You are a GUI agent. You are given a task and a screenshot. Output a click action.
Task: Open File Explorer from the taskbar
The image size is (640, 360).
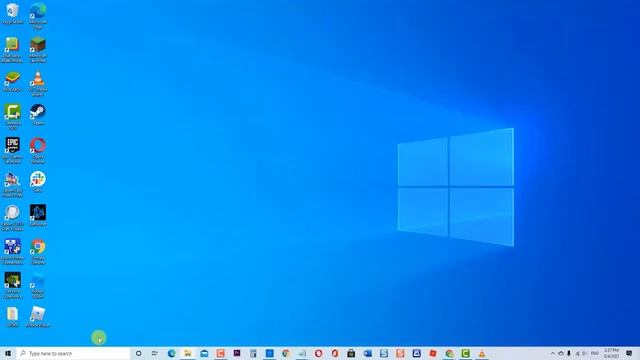pos(188,353)
